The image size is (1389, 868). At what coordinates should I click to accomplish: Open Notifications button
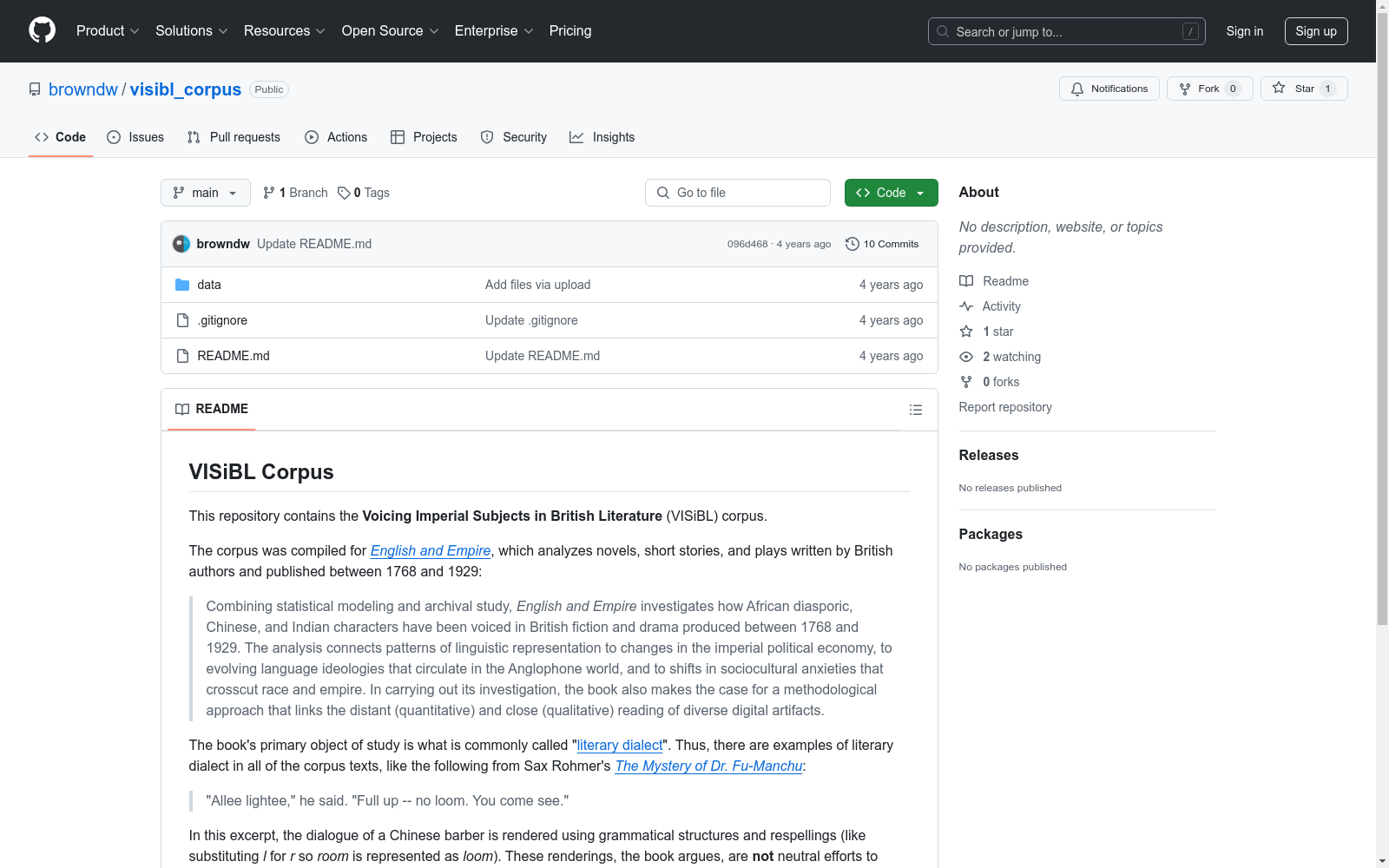1109,89
